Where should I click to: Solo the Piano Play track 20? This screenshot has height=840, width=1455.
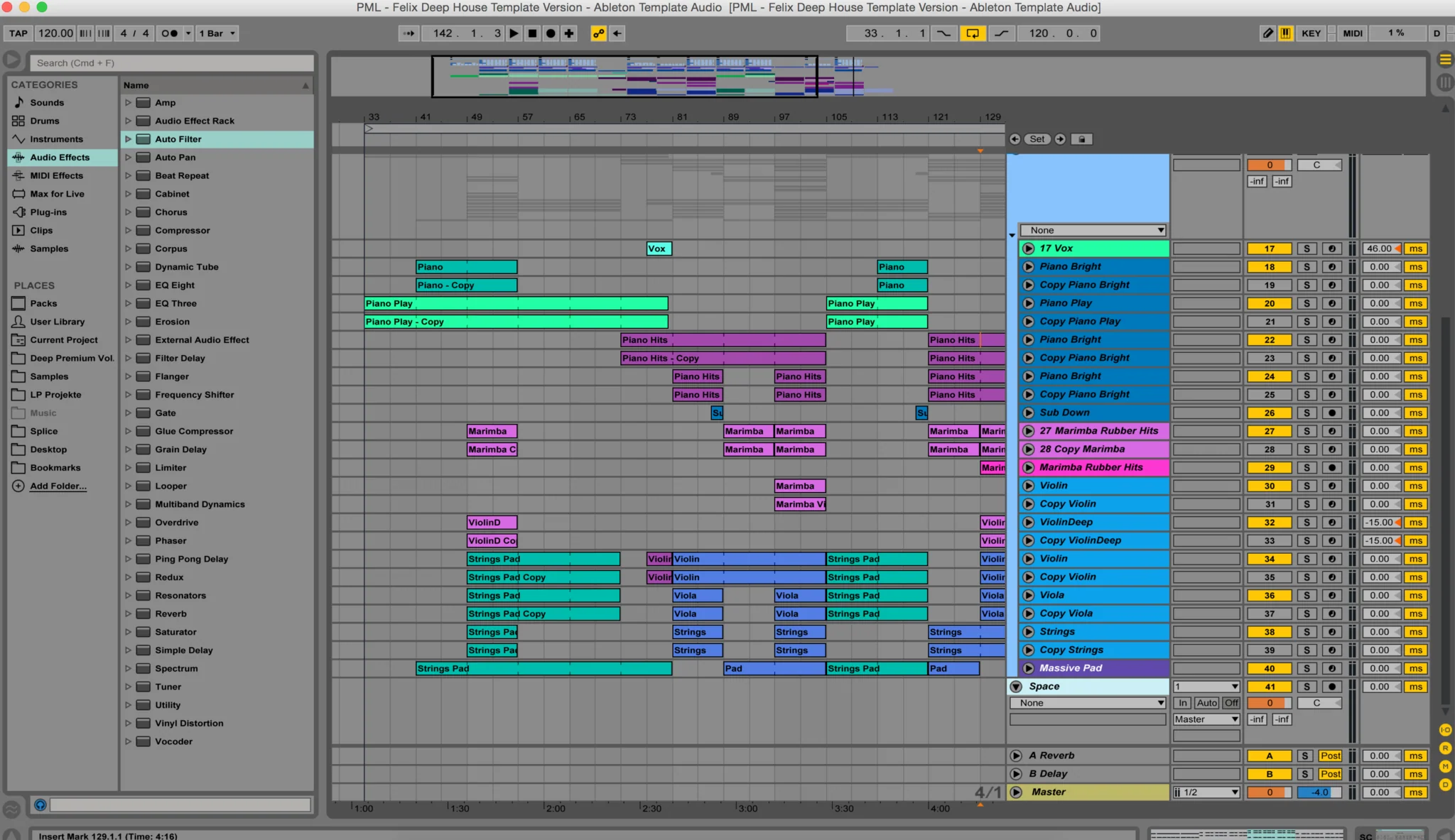[x=1306, y=303]
